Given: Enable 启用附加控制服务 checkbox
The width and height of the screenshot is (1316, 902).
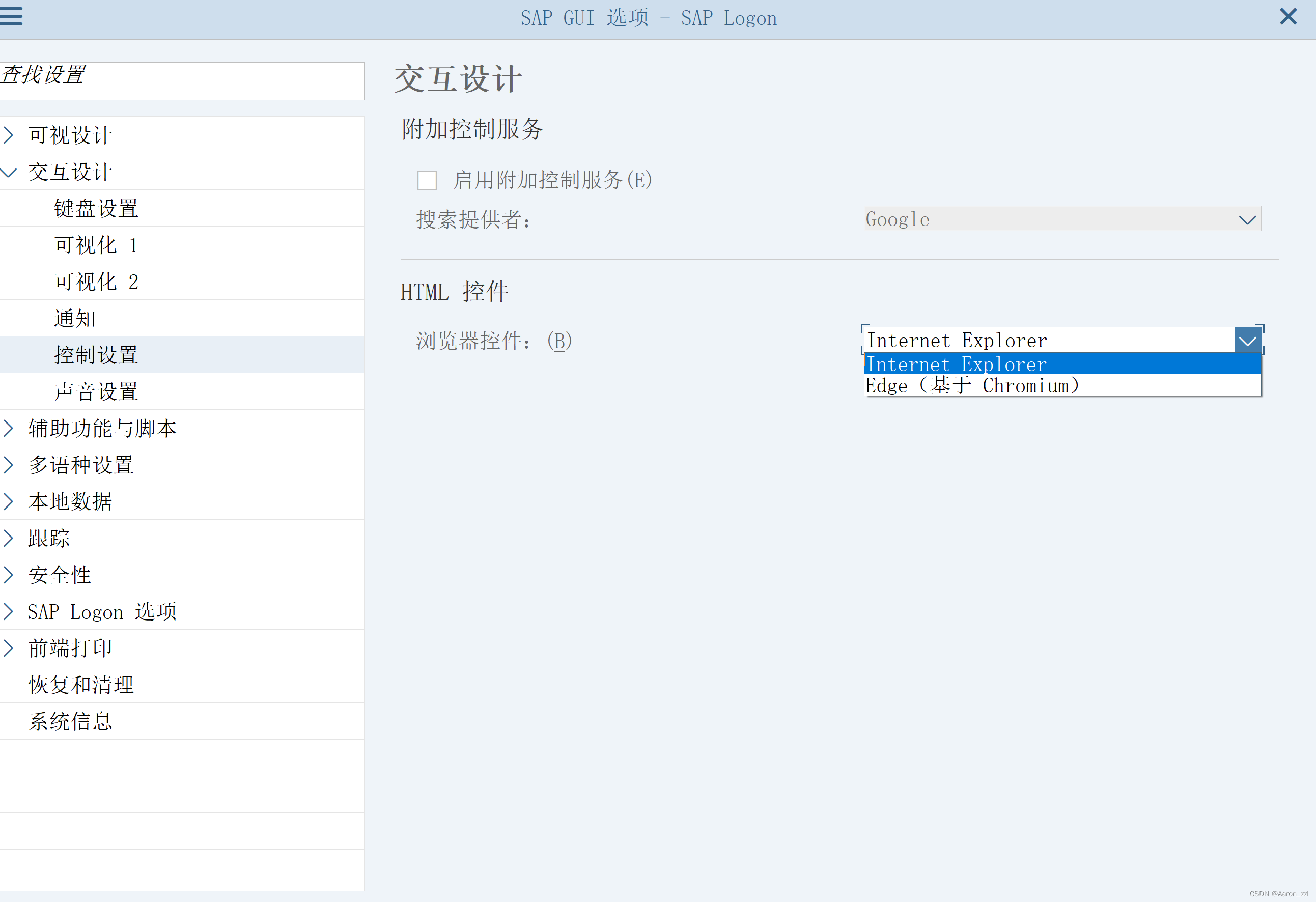Looking at the screenshot, I should click(427, 180).
